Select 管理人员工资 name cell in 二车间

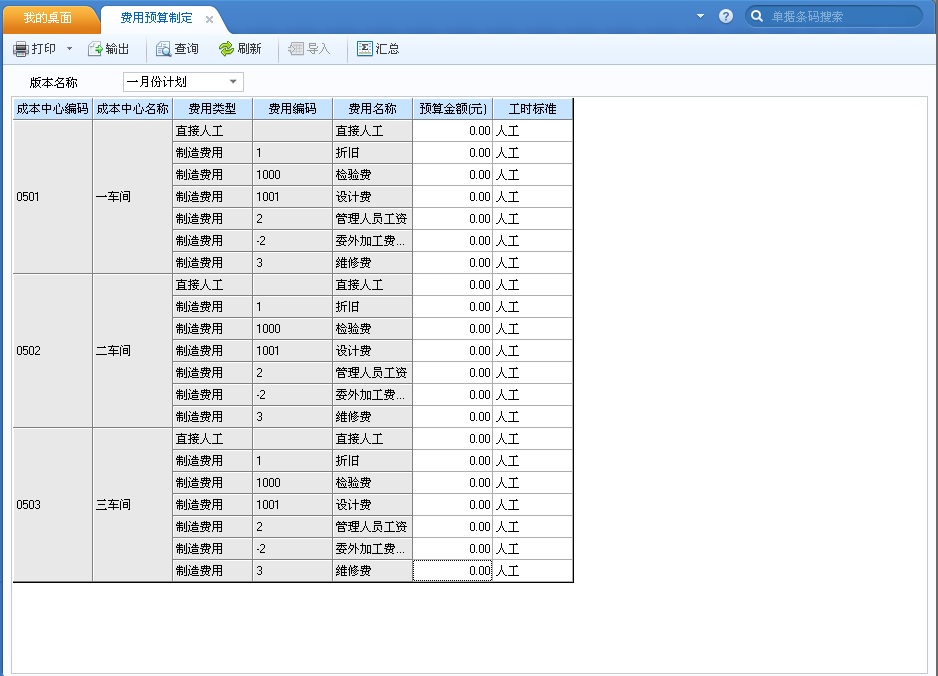(373, 373)
